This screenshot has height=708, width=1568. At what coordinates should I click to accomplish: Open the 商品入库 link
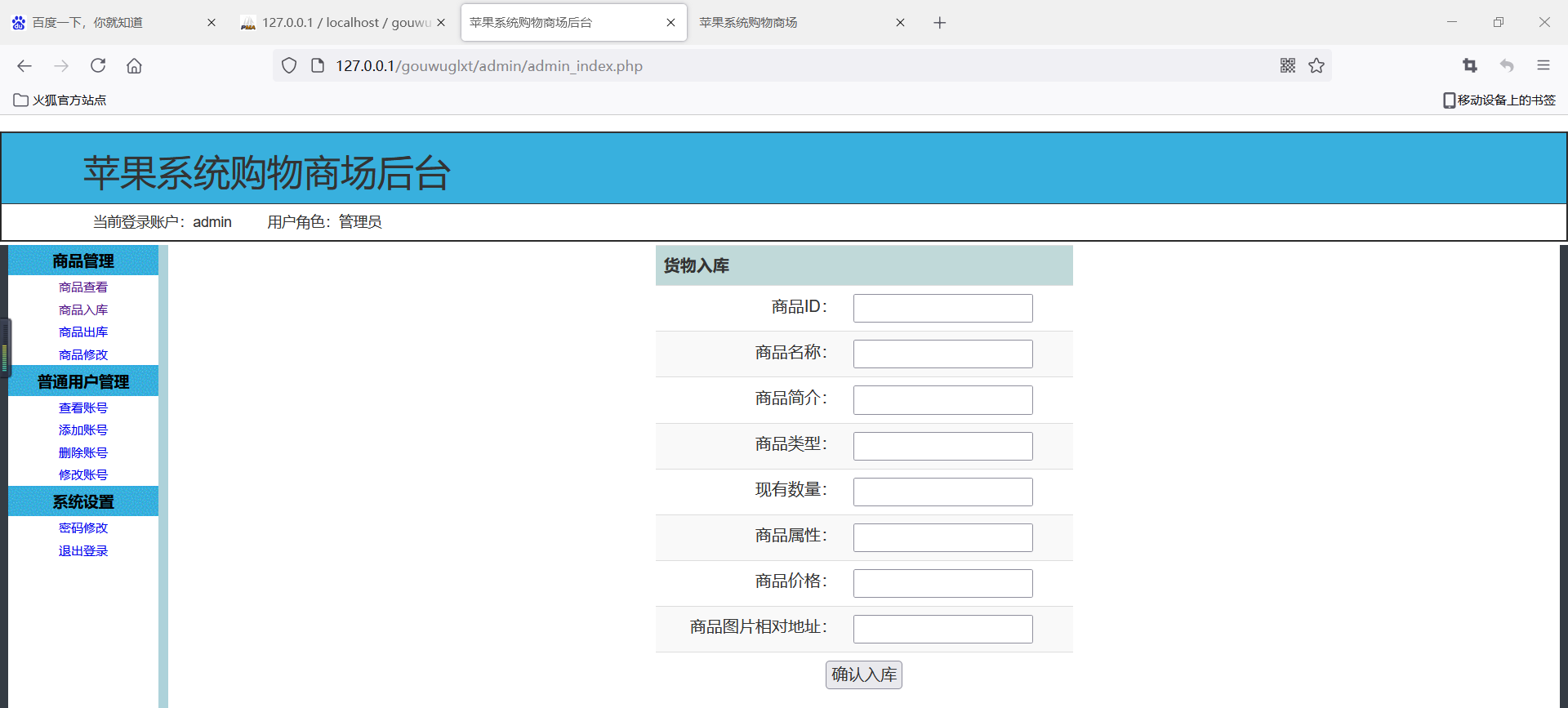tap(83, 310)
